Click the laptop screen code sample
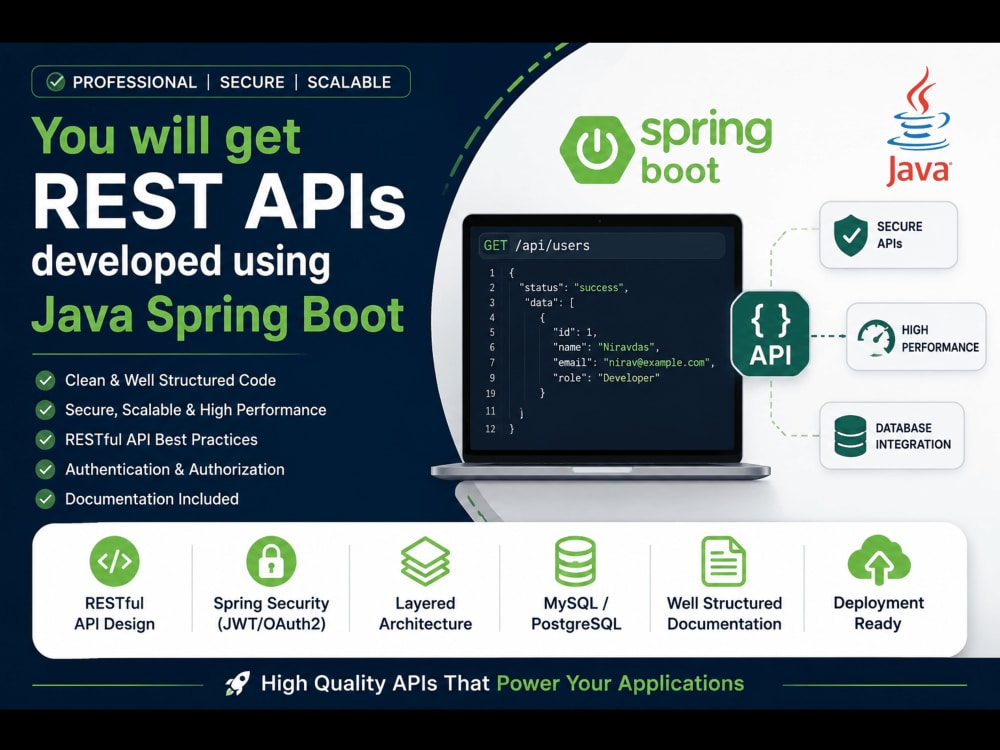Image resolution: width=1000 pixels, height=750 pixels. (x=601, y=338)
